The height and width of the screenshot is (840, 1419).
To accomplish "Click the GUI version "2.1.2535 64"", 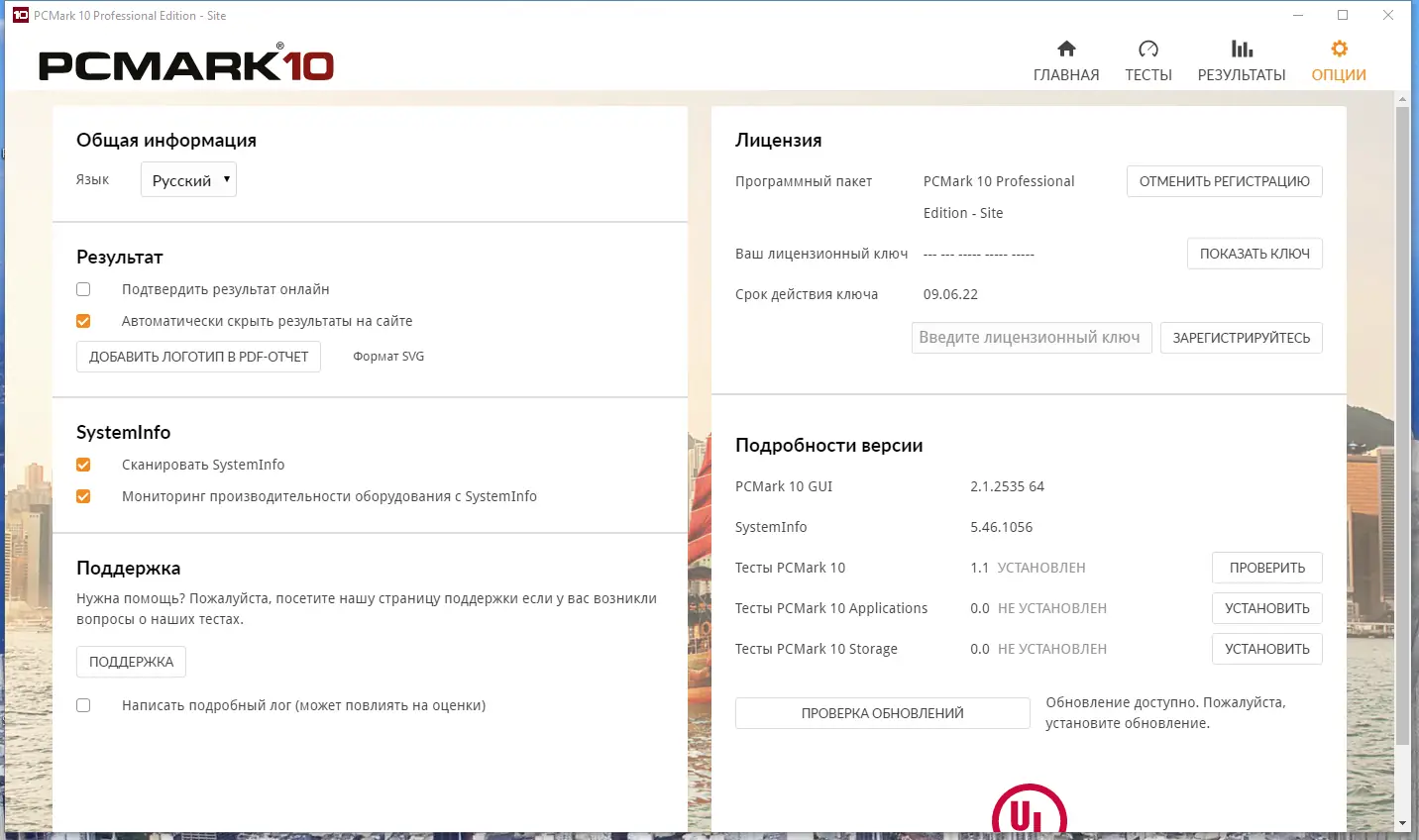I will pos(1007,486).
